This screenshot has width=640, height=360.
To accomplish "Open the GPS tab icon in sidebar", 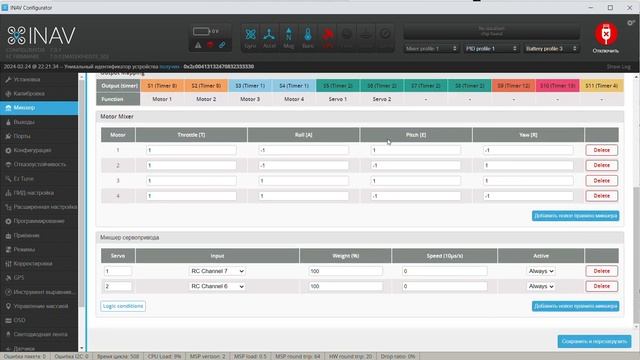I will coord(8,278).
